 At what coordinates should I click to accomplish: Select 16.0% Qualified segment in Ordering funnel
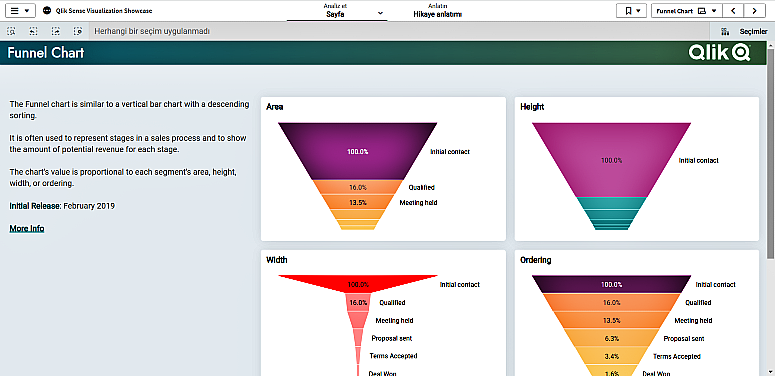pos(611,302)
